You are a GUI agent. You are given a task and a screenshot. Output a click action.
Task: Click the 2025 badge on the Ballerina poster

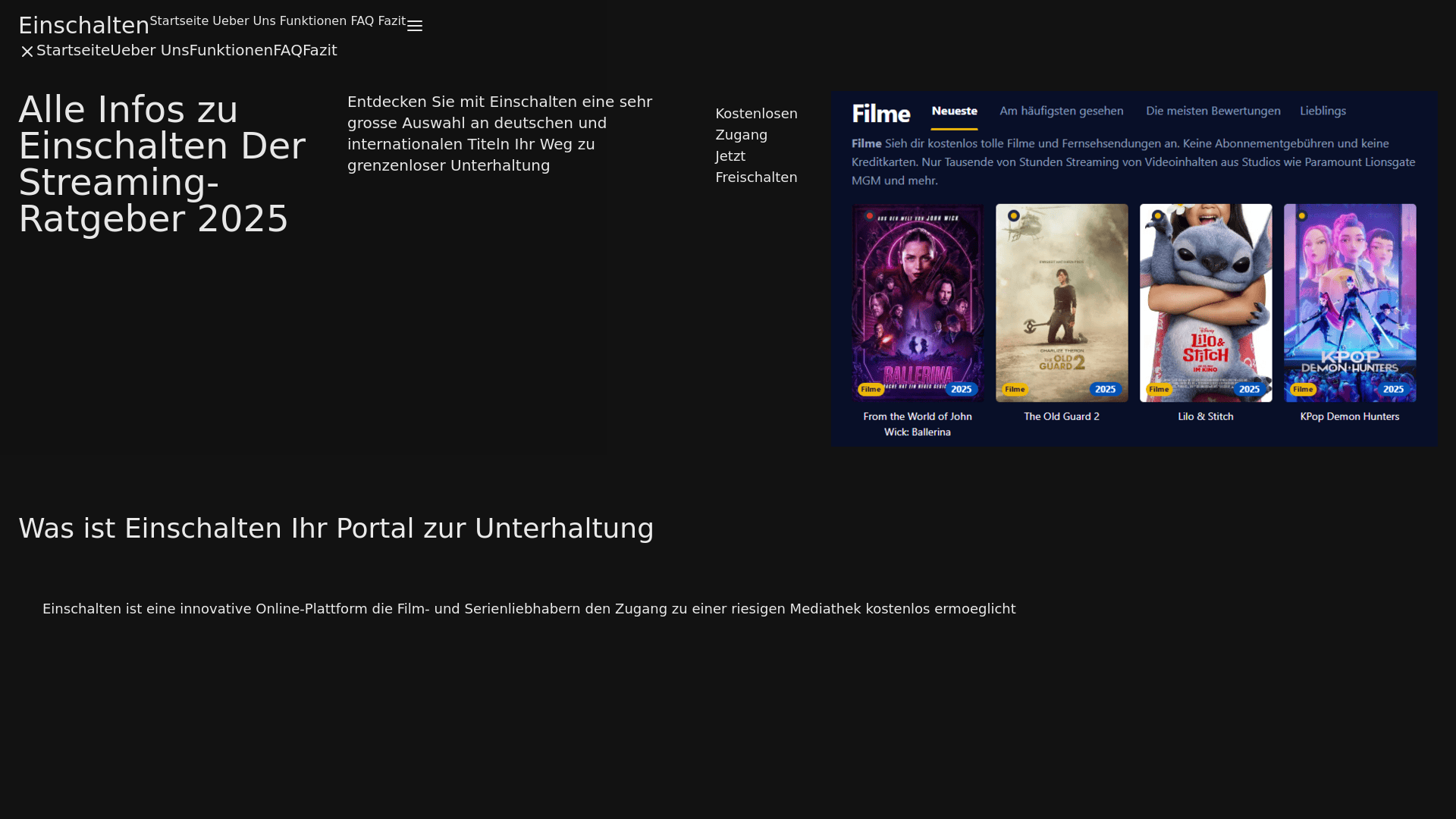(x=962, y=389)
